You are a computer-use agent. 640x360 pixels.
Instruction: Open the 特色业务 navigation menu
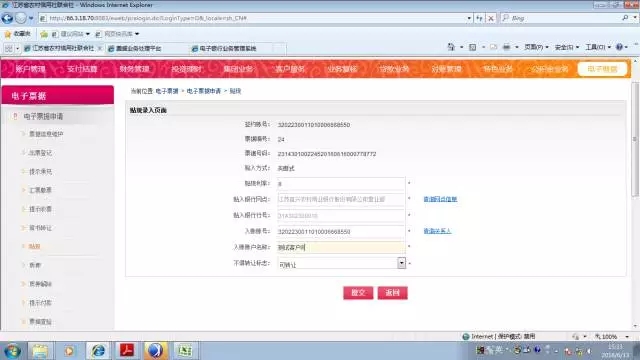click(498, 69)
